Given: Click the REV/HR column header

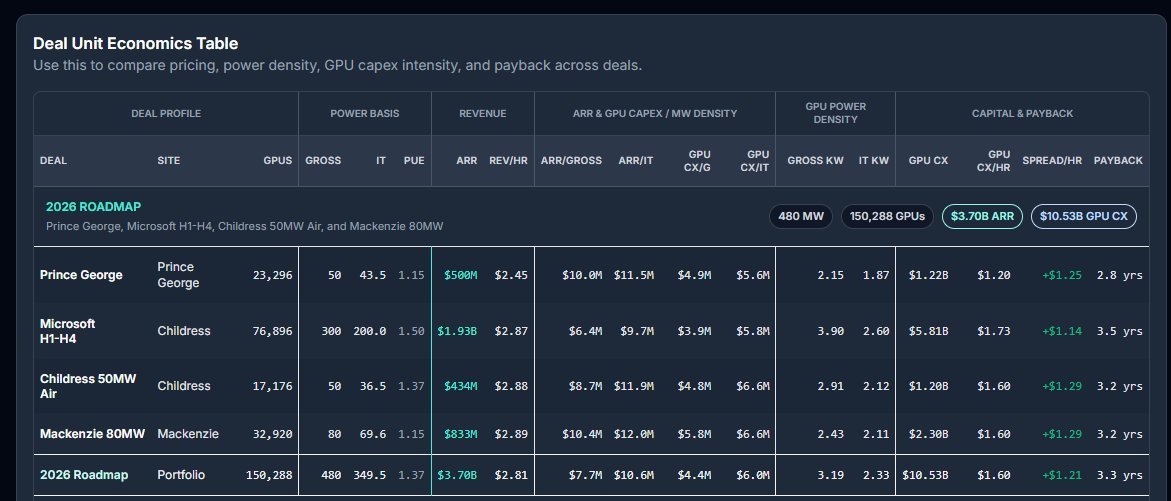Looking at the screenshot, I should click(x=509, y=161).
